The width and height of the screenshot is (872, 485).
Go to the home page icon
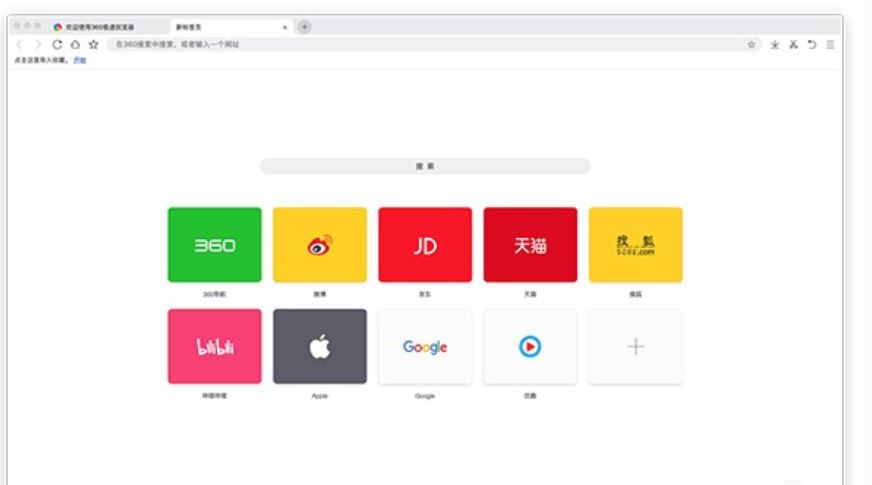(x=75, y=44)
